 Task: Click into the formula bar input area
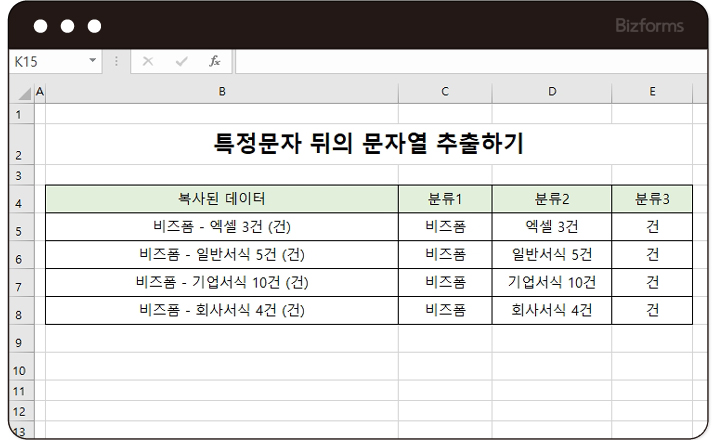click(x=471, y=61)
